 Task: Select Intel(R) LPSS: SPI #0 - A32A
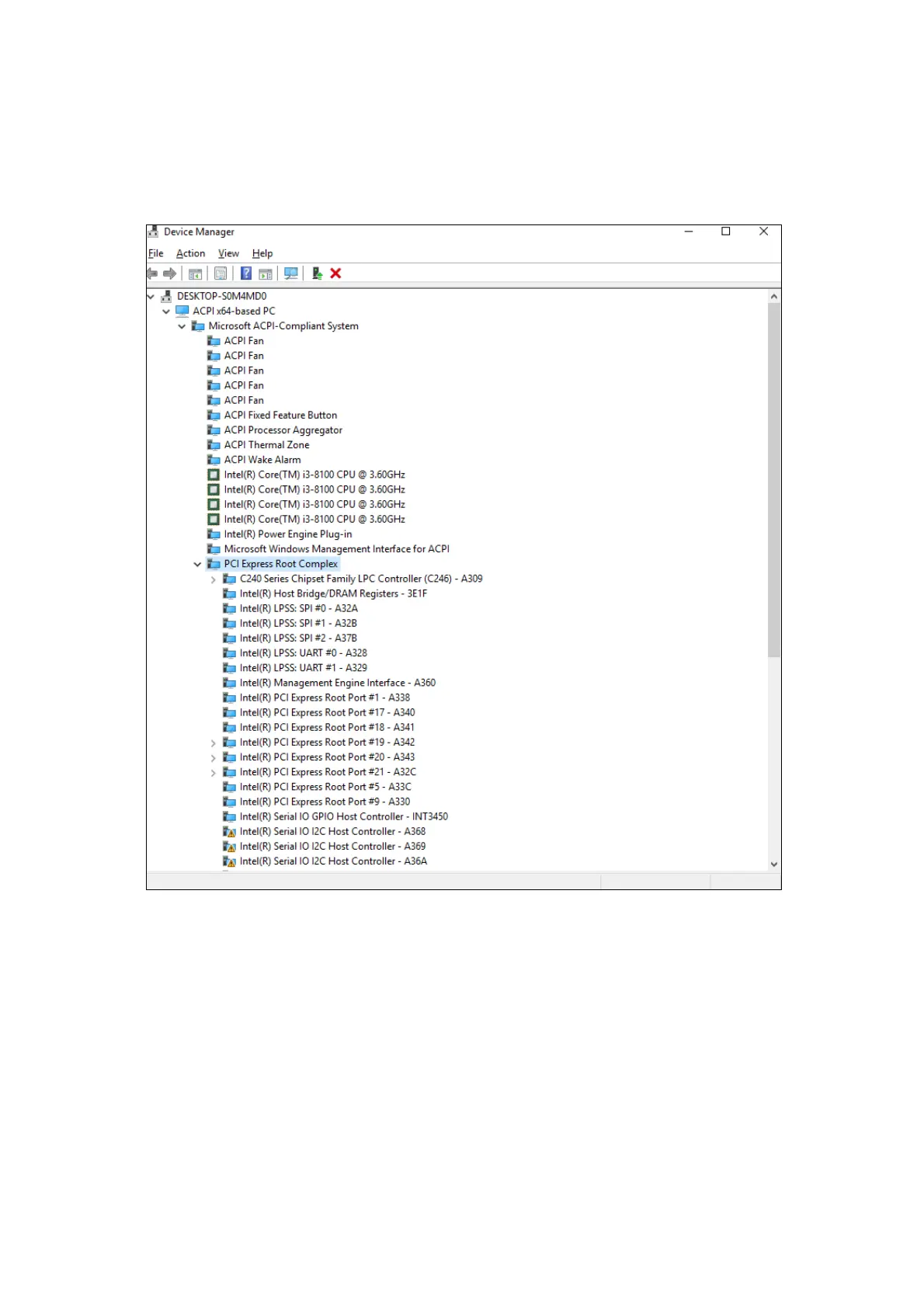(299, 609)
